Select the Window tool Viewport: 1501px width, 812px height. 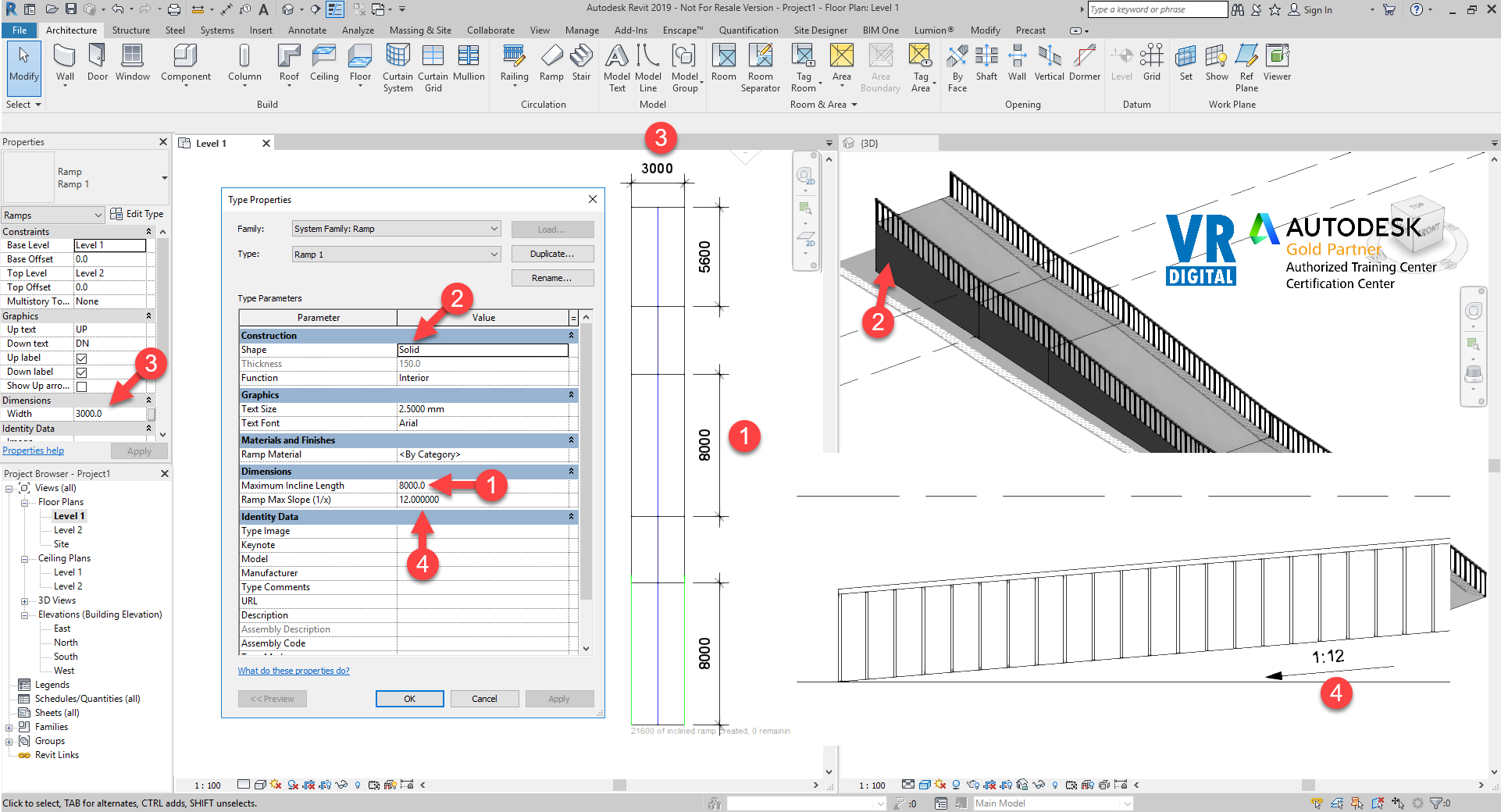click(x=133, y=62)
